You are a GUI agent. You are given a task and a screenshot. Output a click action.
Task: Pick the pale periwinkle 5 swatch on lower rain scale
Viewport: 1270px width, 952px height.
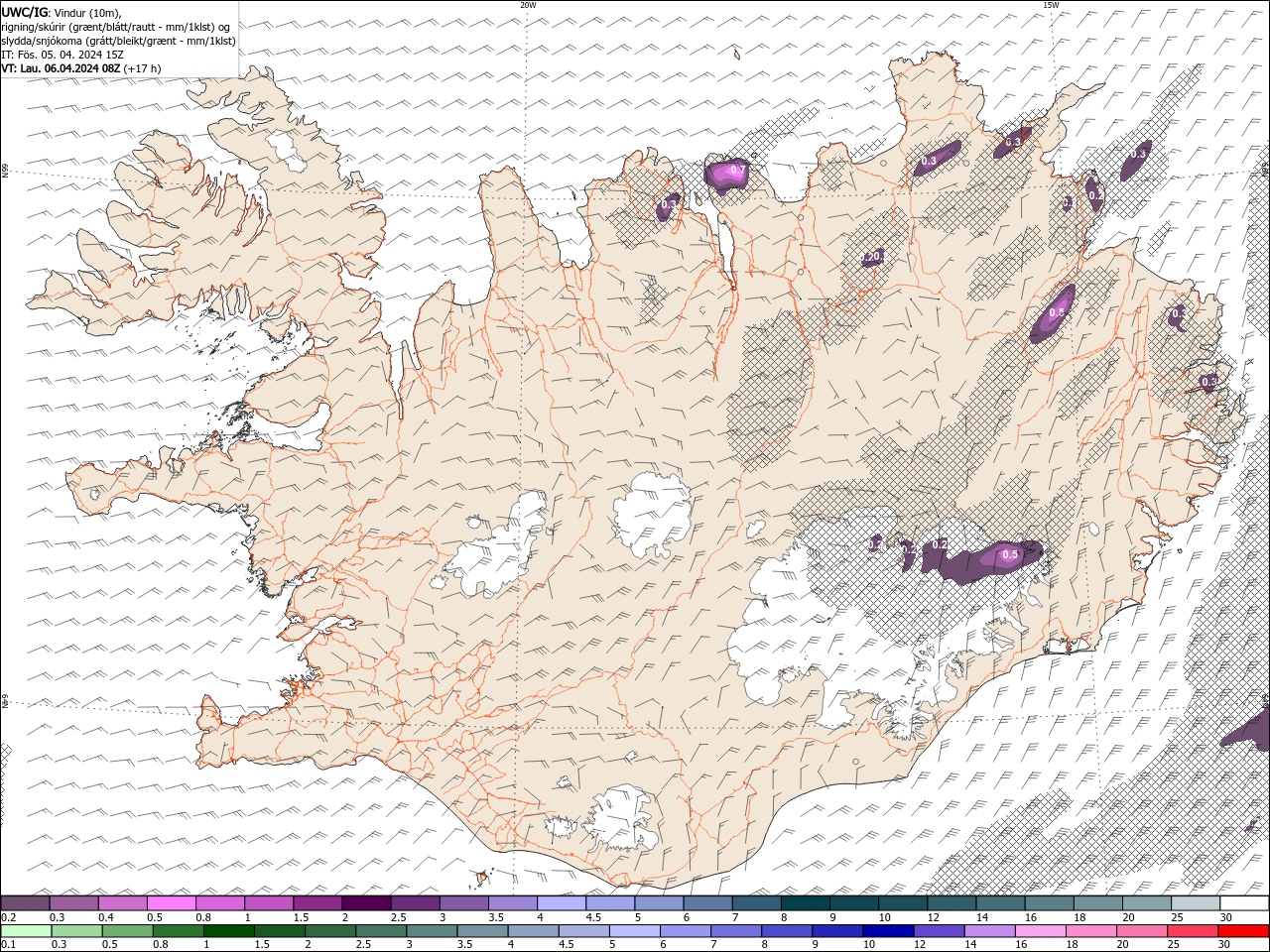click(635, 931)
